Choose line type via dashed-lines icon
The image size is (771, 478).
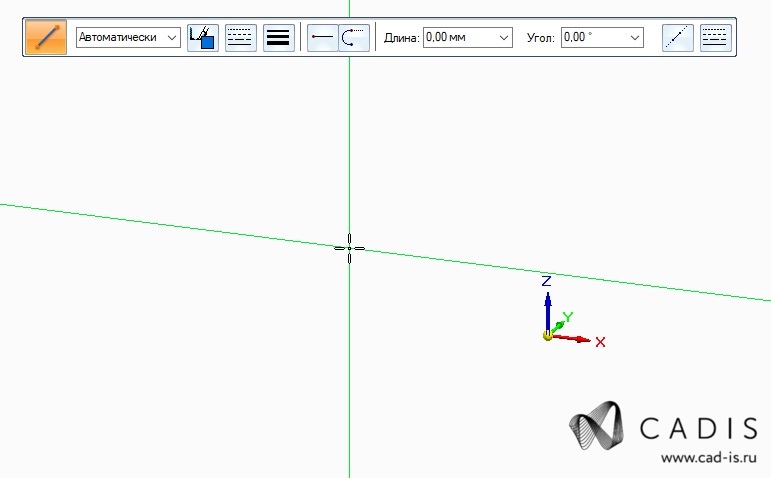pos(240,37)
